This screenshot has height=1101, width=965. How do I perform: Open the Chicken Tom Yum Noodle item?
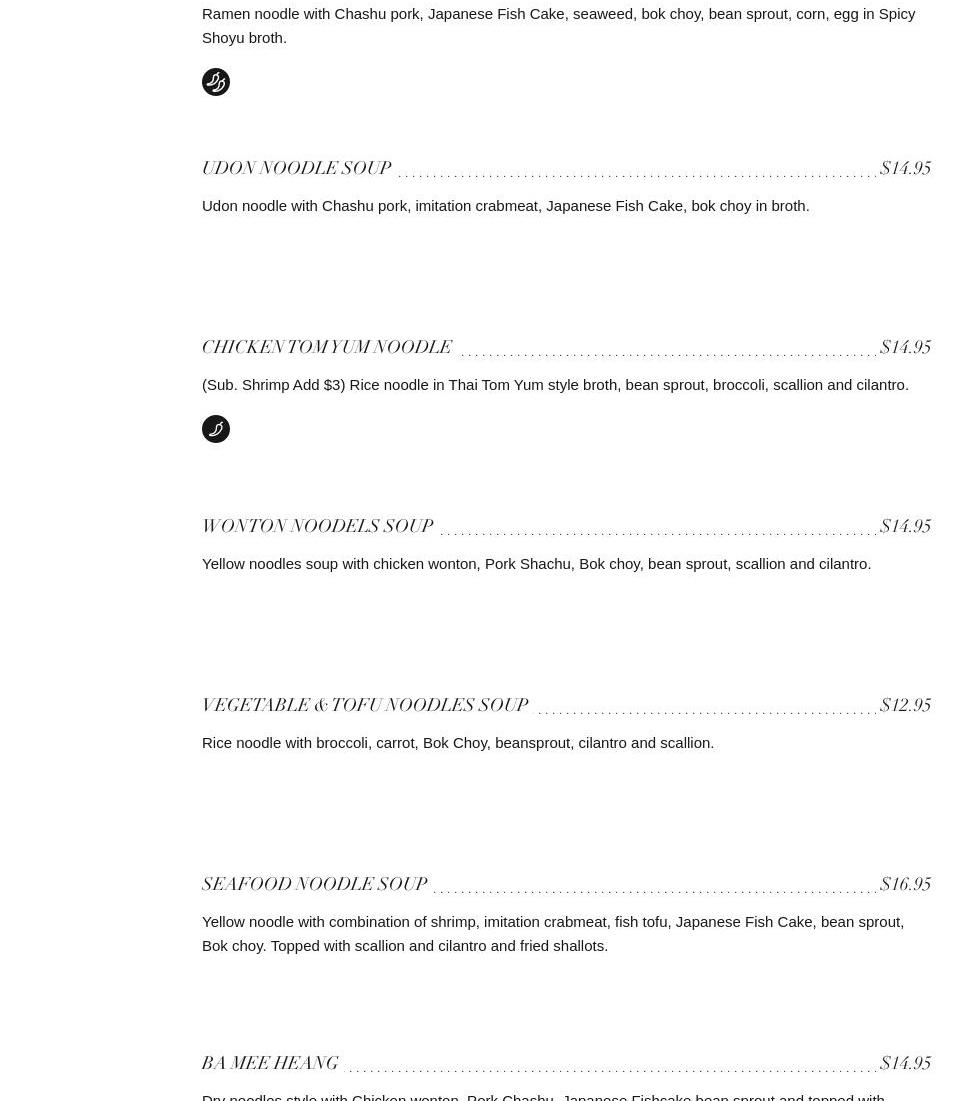click(x=327, y=347)
